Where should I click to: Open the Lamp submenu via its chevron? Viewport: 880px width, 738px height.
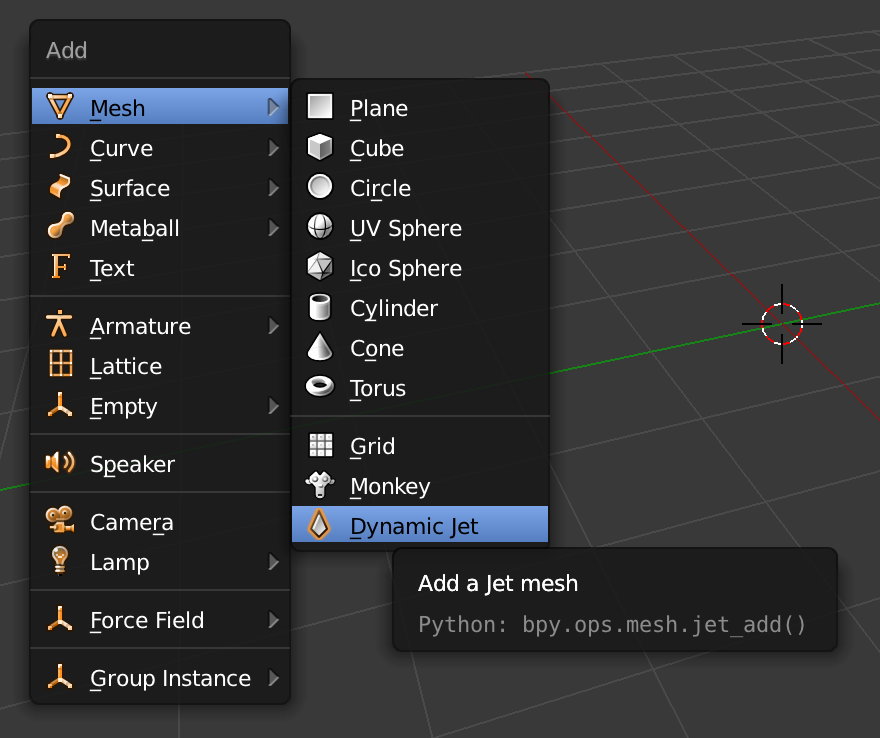click(x=275, y=562)
